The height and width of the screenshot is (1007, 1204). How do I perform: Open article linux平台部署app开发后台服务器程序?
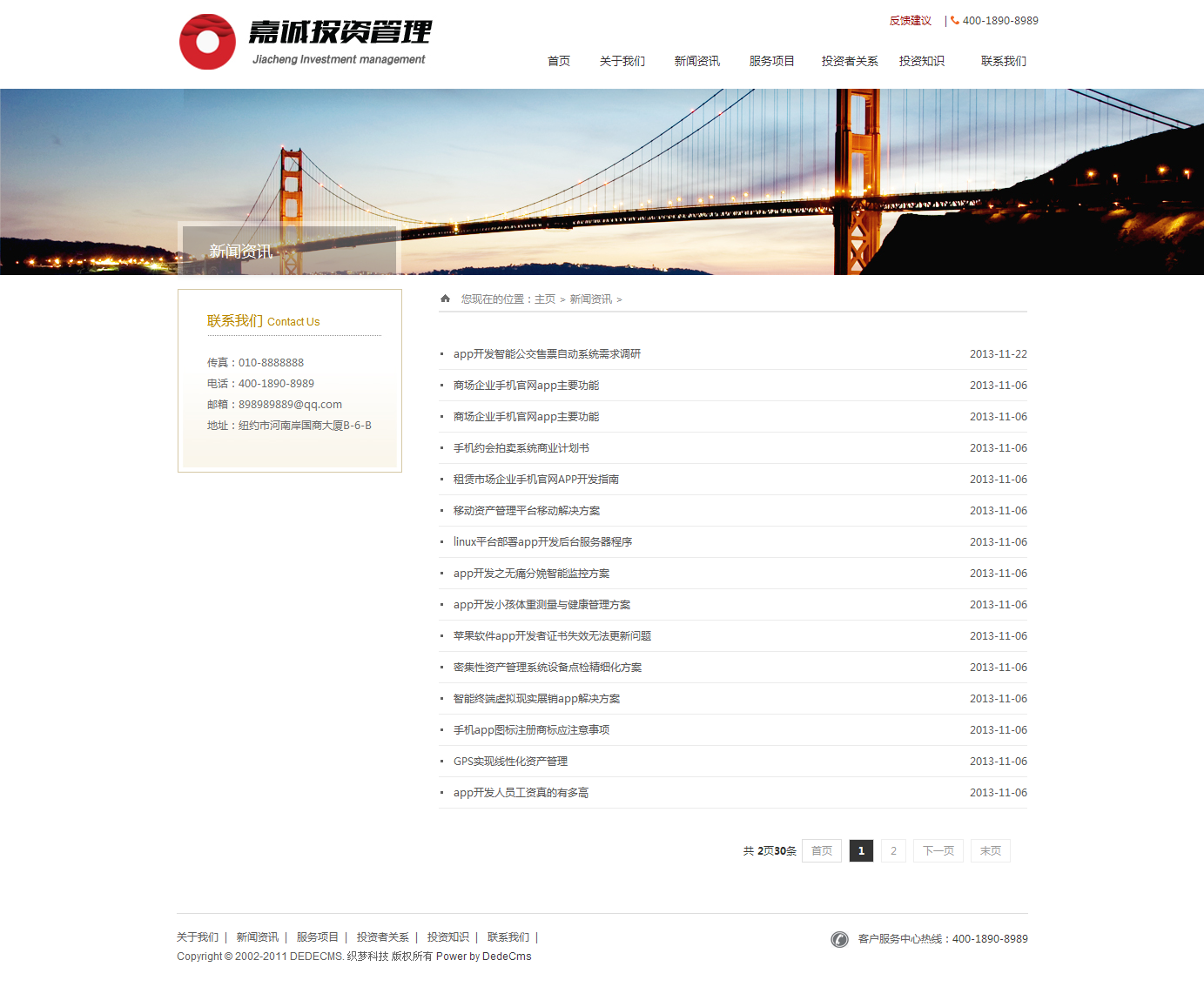point(542,542)
